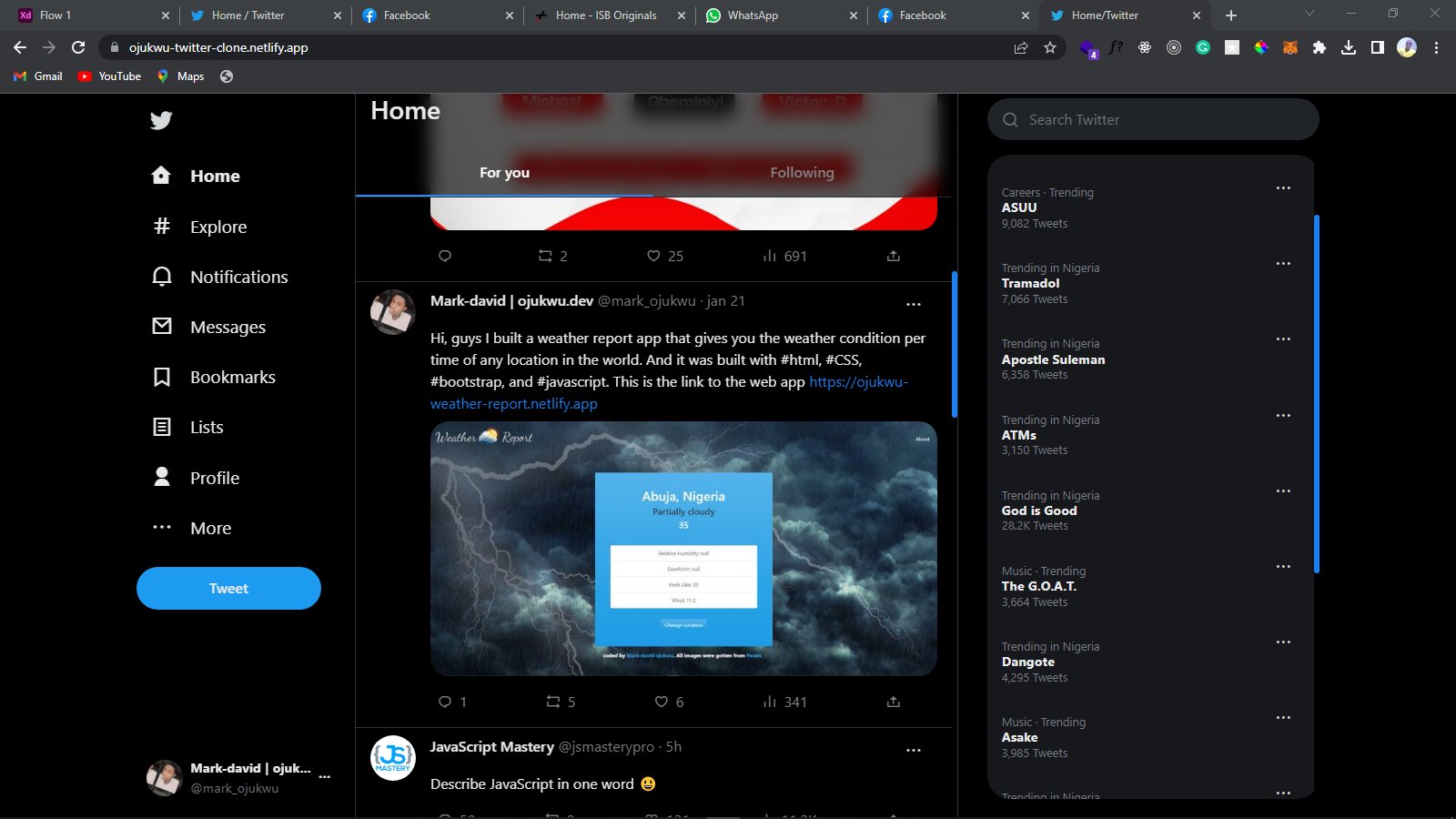Open the Grammarly extension icon
The height and width of the screenshot is (819, 1456).
click(x=1203, y=47)
